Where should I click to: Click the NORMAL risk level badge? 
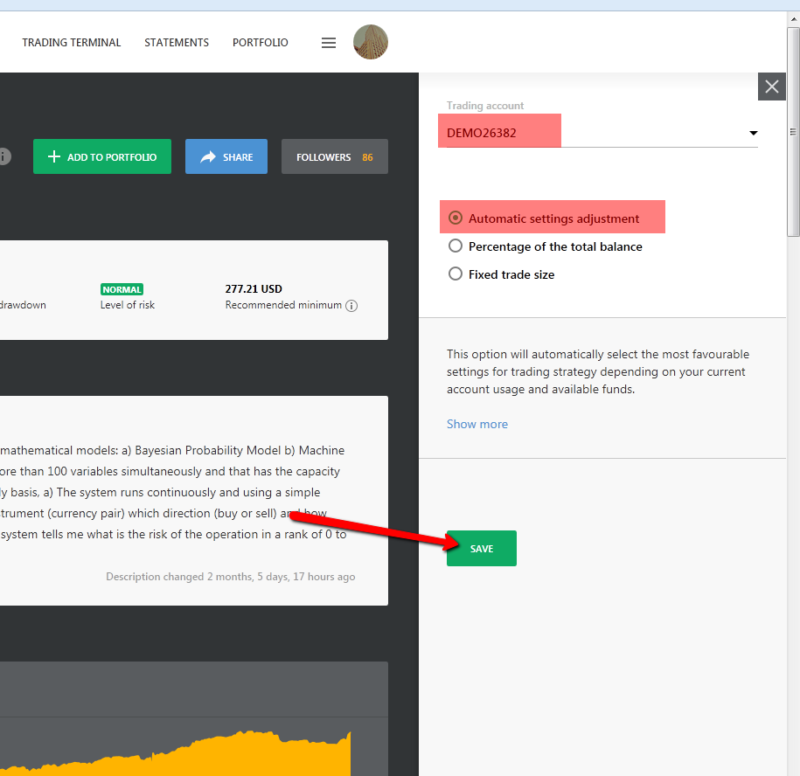click(122, 289)
